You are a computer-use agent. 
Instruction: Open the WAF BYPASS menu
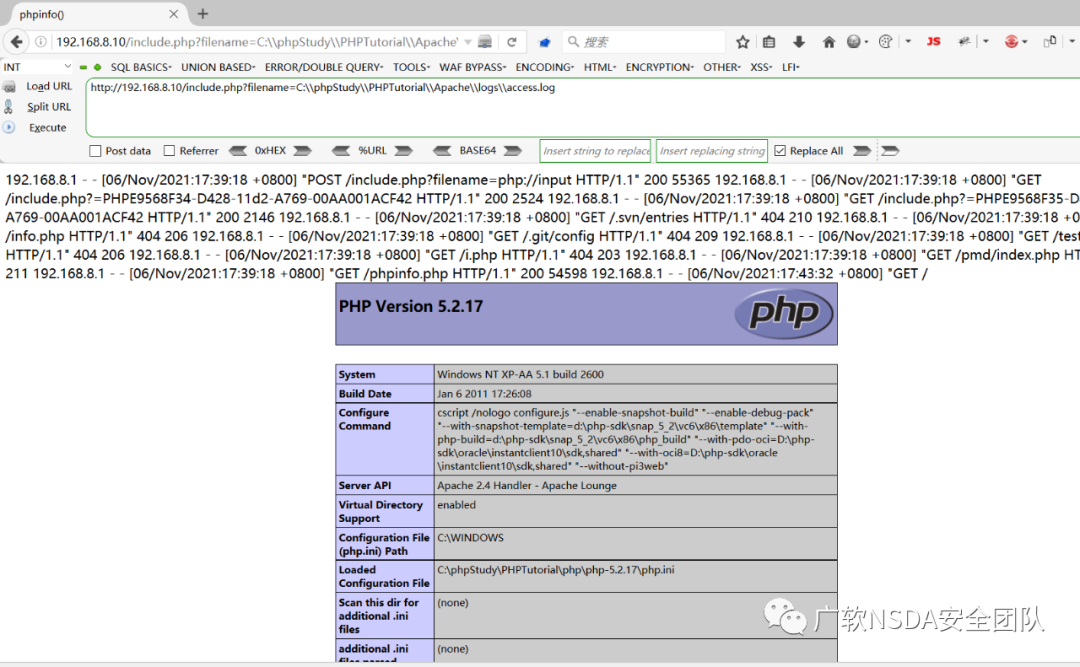(x=473, y=67)
